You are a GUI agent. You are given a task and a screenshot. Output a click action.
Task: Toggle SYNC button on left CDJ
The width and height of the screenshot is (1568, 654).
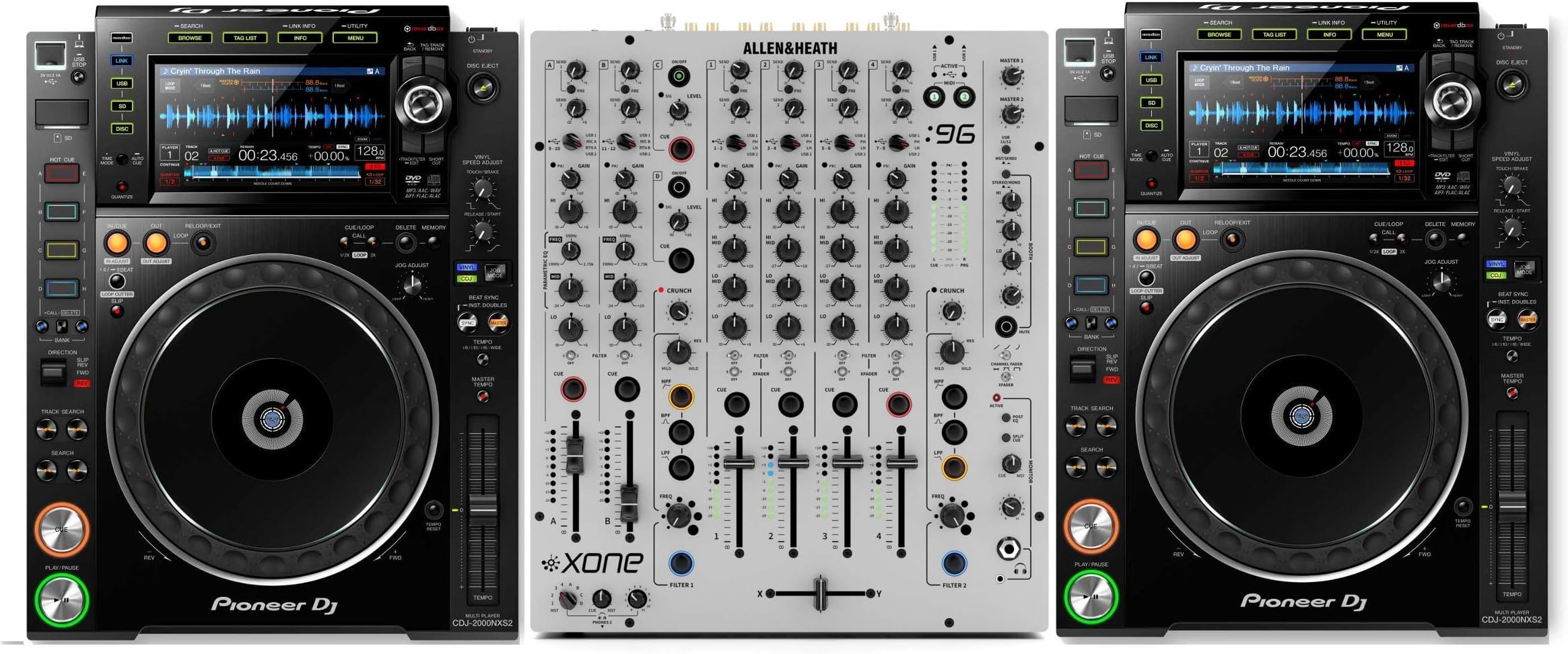tap(468, 323)
